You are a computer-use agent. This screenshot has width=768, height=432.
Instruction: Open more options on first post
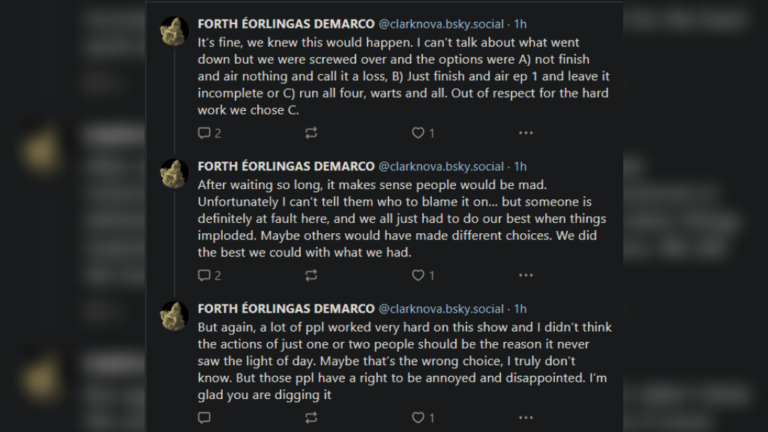(526, 133)
